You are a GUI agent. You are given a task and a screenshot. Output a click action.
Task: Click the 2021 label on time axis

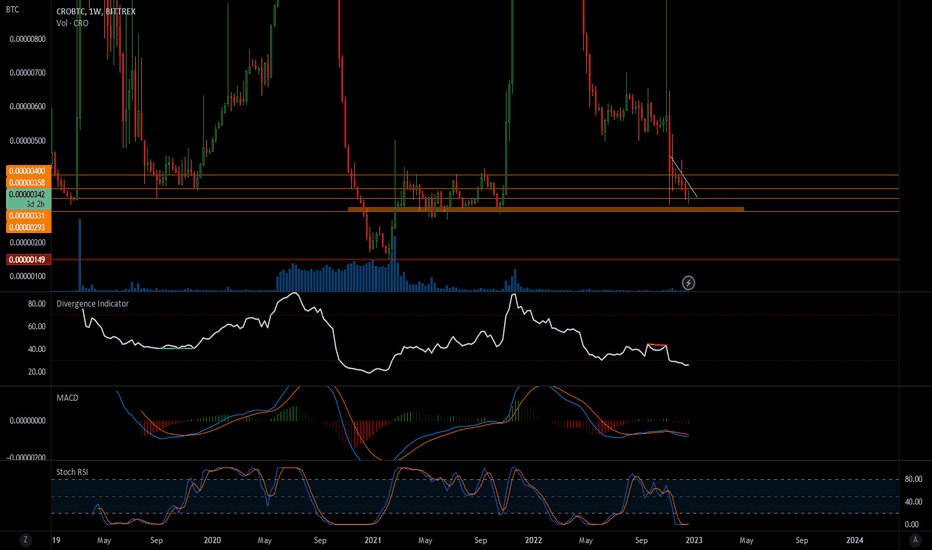[x=373, y=540]
